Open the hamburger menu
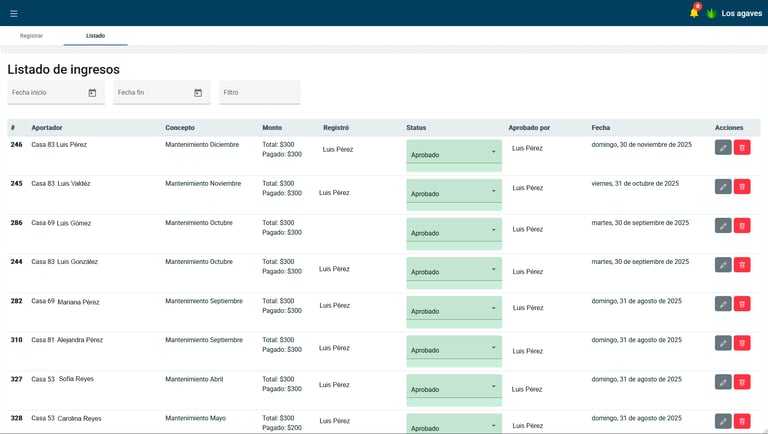This screenshot has width=768, height=434. point(14,13)
